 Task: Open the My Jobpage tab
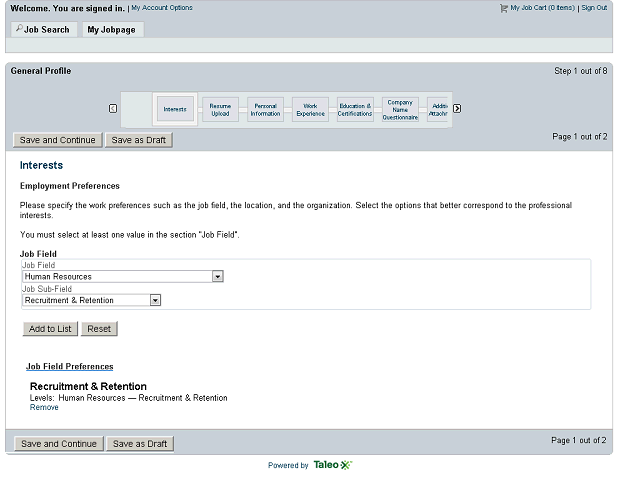click(x=113, y=29)
